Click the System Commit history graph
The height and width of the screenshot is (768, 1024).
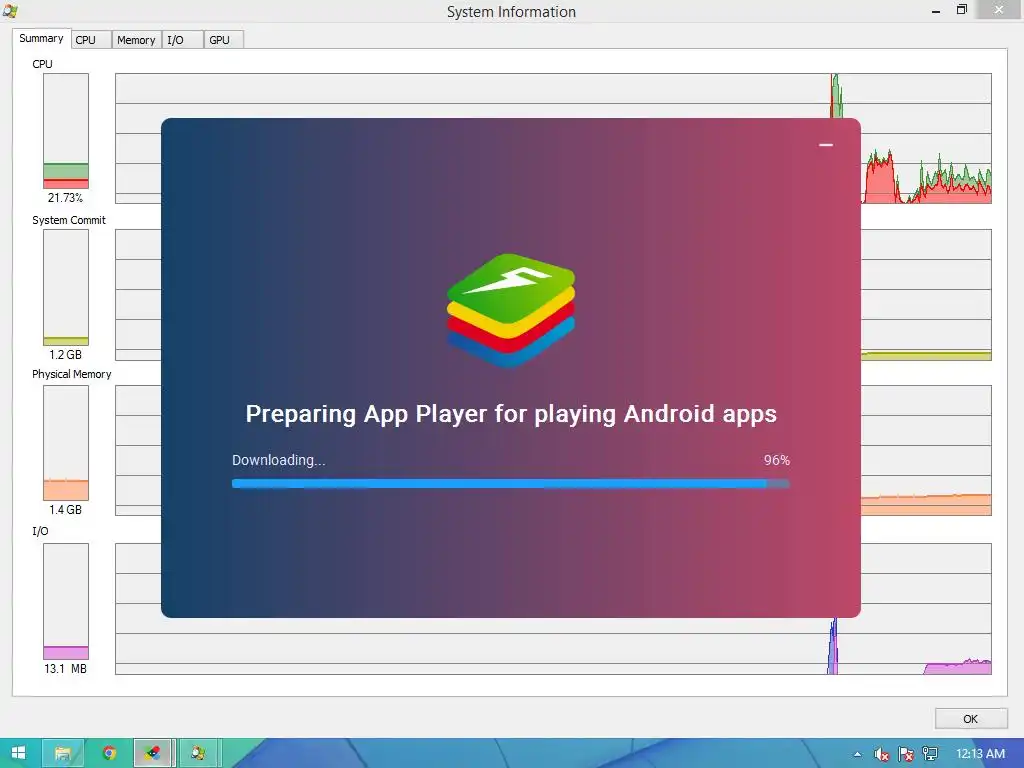[x=926, y=295]
